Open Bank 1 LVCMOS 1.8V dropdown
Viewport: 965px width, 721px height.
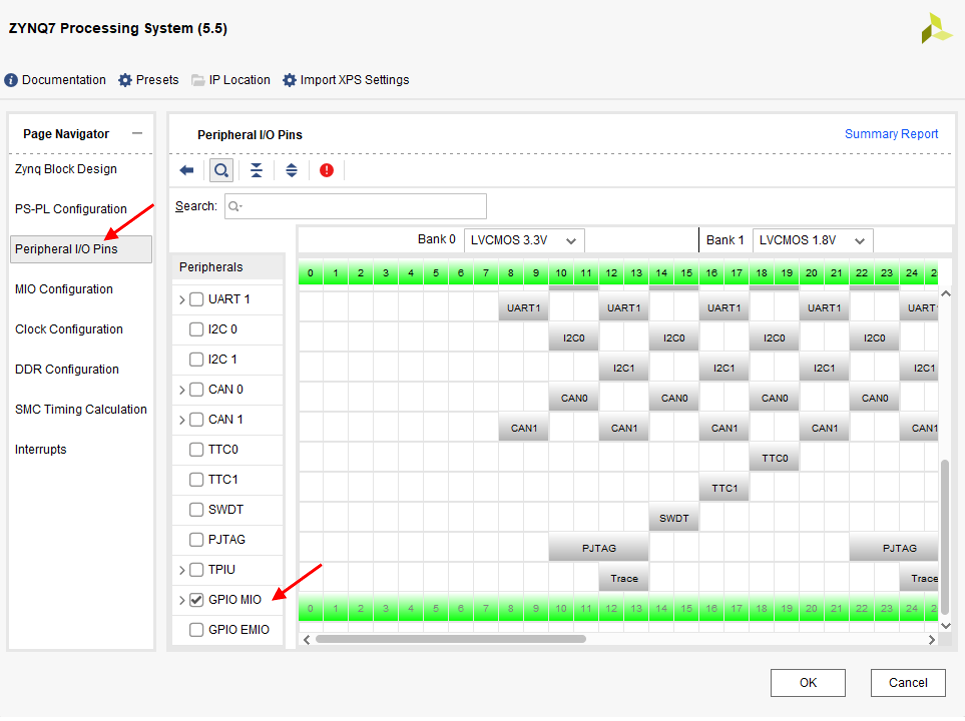tap(812, 241)
